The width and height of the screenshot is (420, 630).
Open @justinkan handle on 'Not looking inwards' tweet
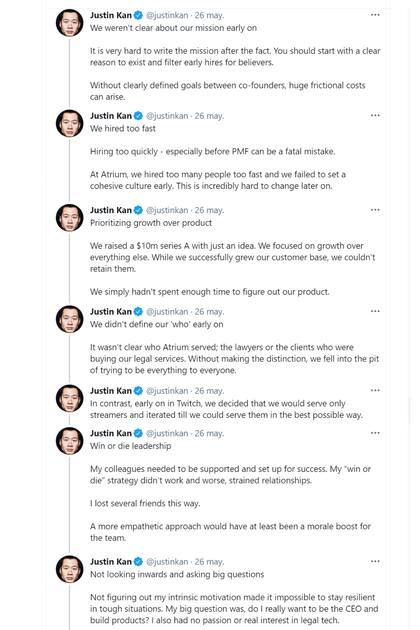point(167,562)
